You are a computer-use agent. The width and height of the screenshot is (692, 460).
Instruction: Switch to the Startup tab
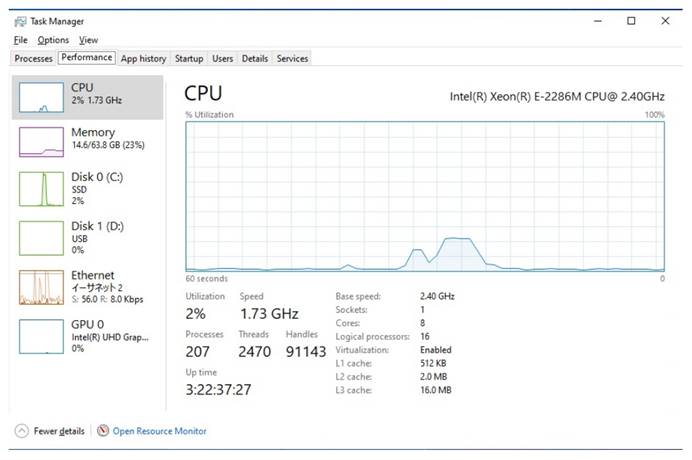(189, 58)
